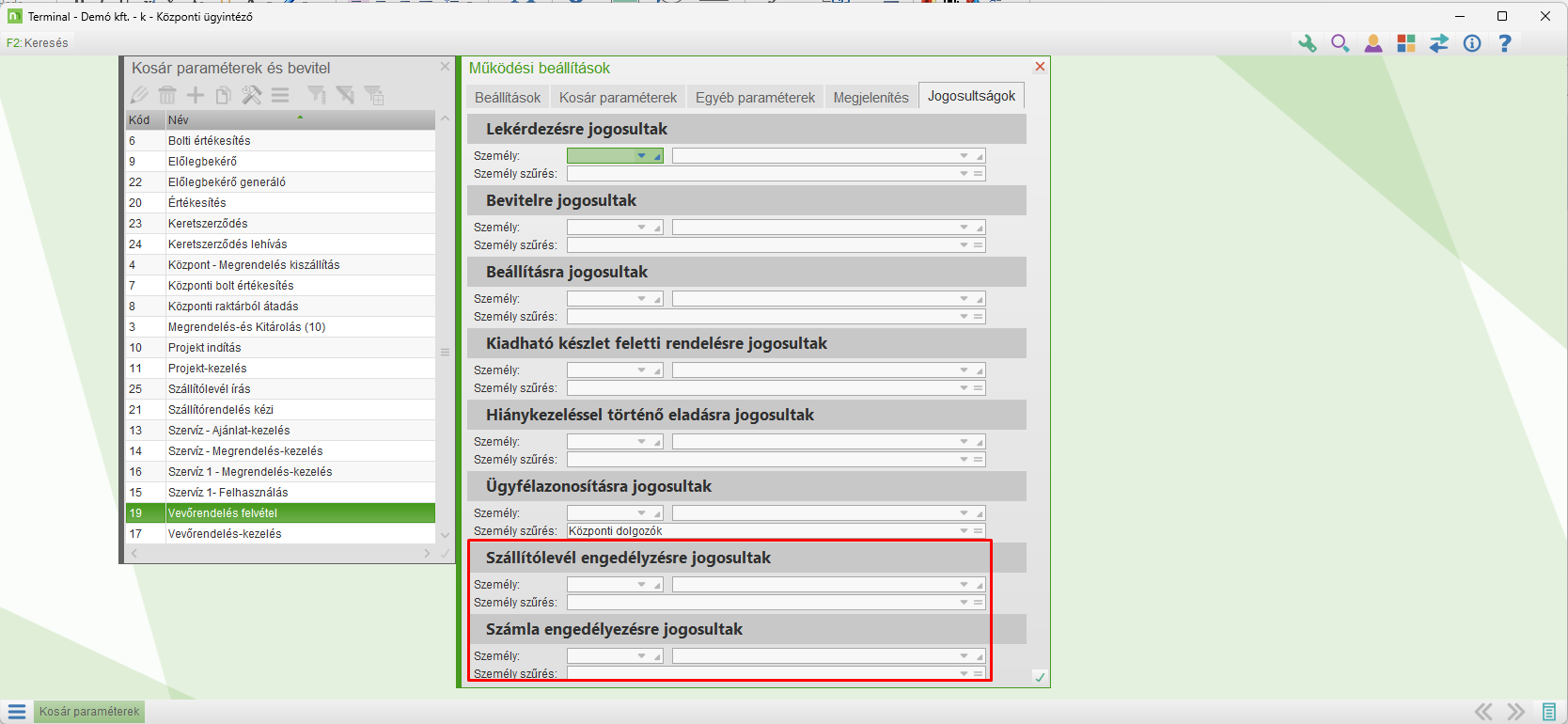Click the crossed-out funnel clear filter icon

pos(345,95)
